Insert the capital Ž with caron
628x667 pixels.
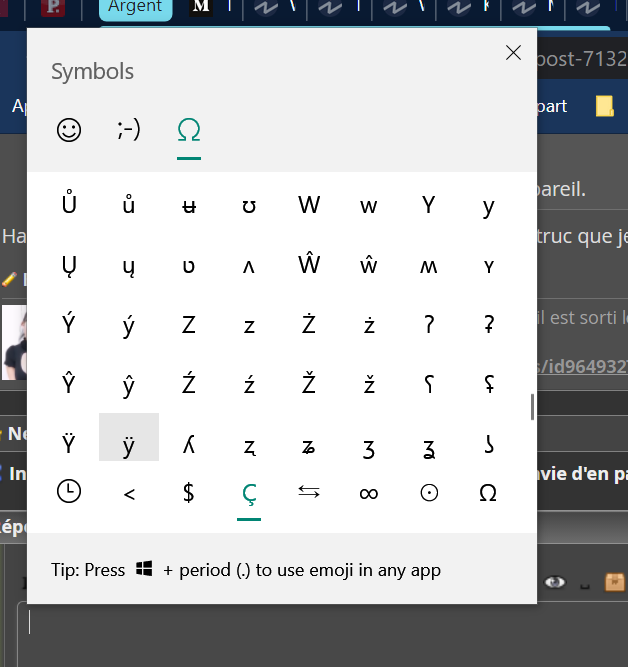coord(309,384)
